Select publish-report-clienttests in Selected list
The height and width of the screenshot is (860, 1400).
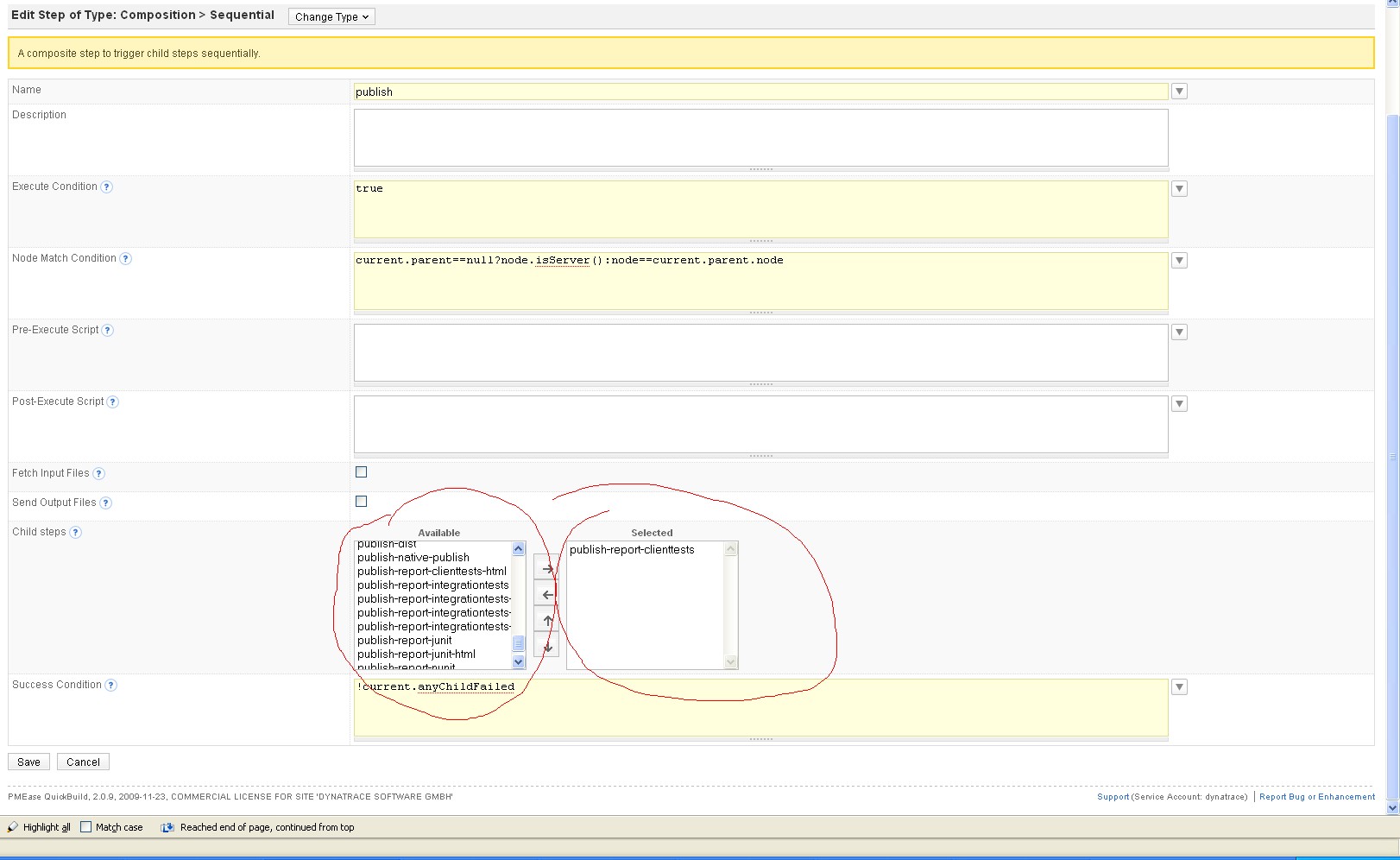tap(632, 550)
